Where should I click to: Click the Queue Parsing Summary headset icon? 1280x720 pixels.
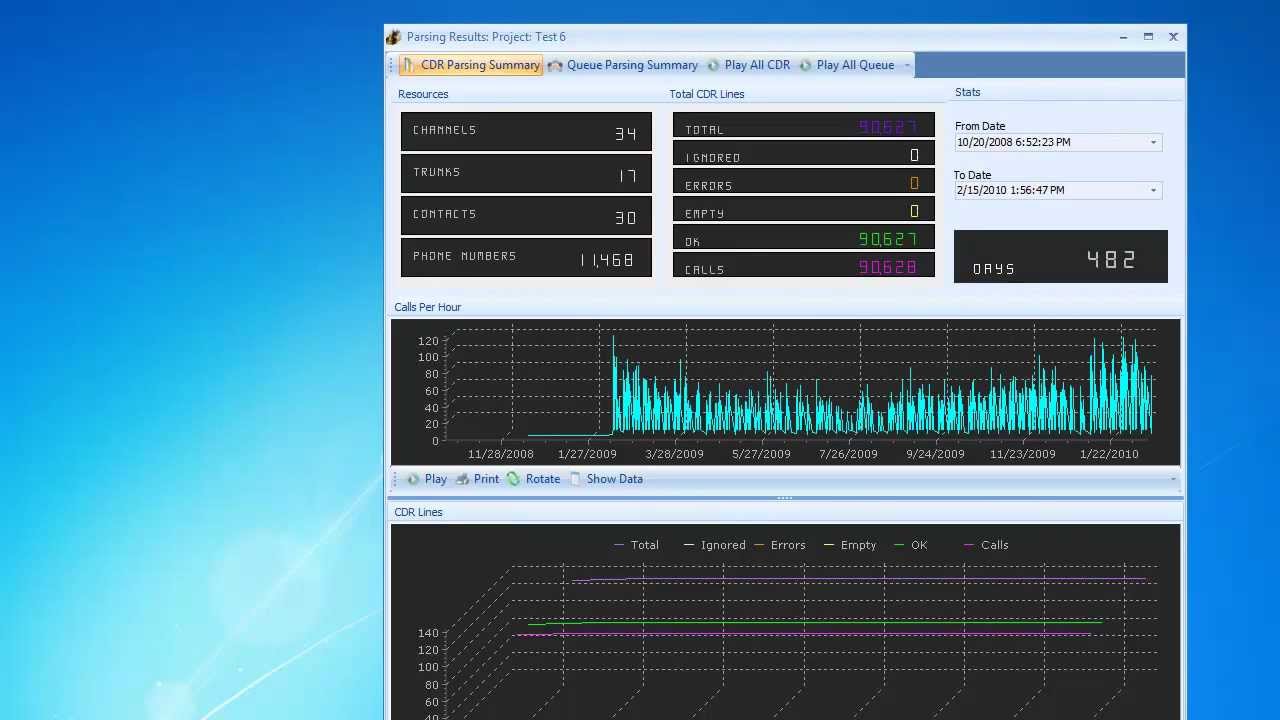(555, 65)
